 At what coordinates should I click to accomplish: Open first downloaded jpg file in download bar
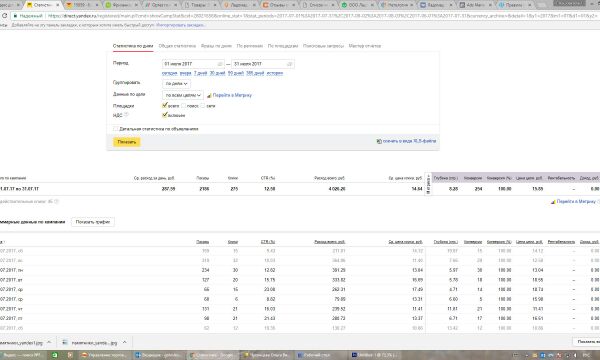tap(21, 343)
